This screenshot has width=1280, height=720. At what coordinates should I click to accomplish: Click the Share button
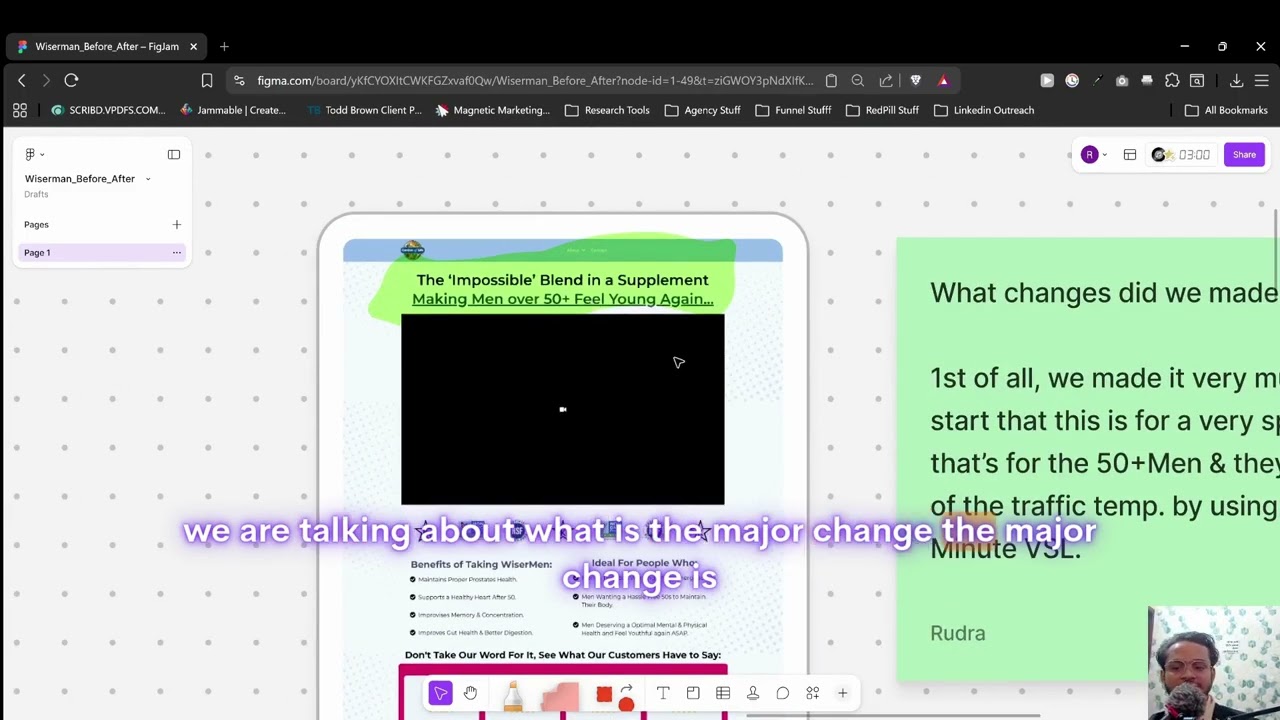point(1244,155)
